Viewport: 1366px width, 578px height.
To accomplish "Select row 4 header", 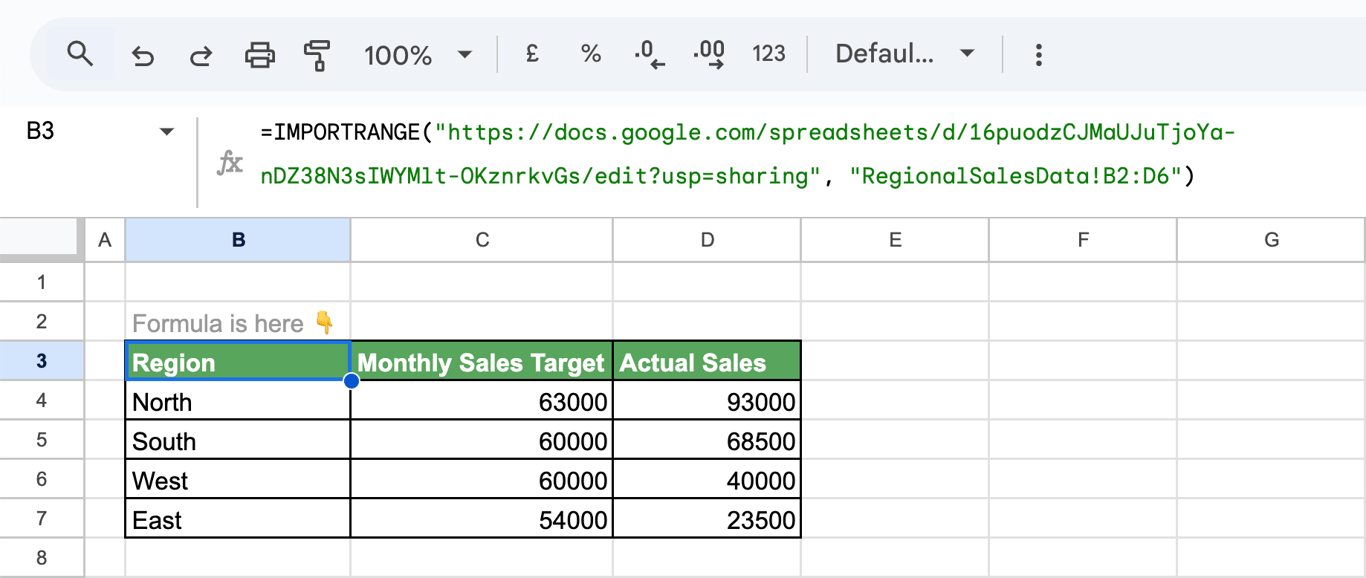I will point(42,401).
